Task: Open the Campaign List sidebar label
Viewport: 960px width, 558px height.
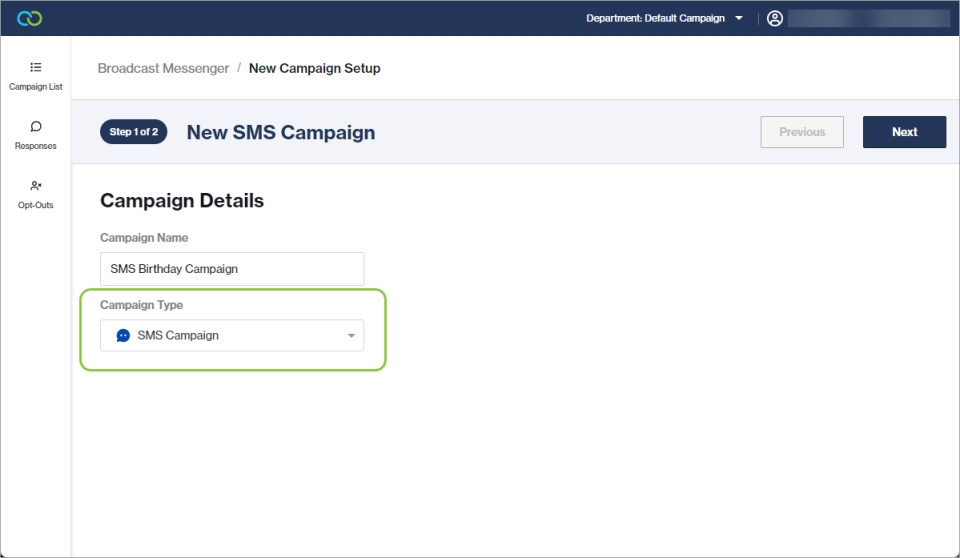Action: coord(36,87)
